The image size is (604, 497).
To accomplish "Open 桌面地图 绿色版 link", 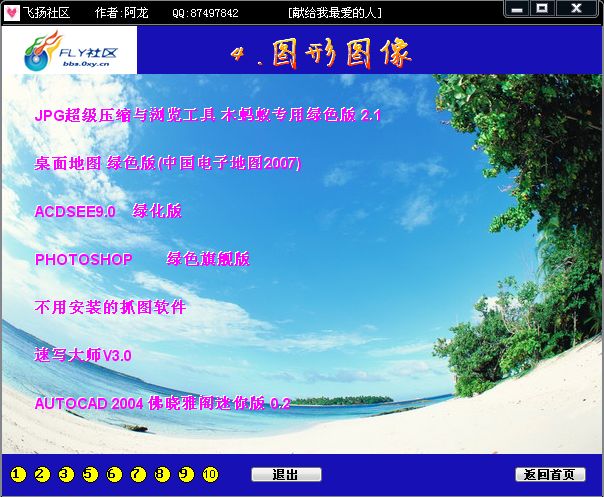I will (168, 163).
